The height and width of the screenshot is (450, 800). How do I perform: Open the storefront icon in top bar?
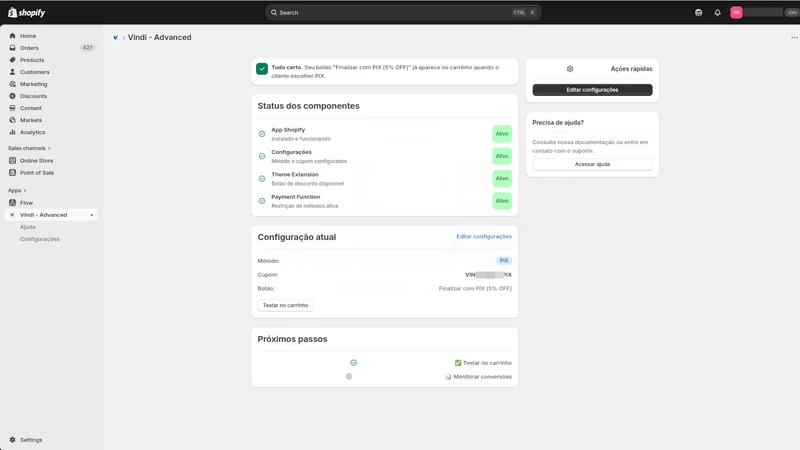point(698,13)
